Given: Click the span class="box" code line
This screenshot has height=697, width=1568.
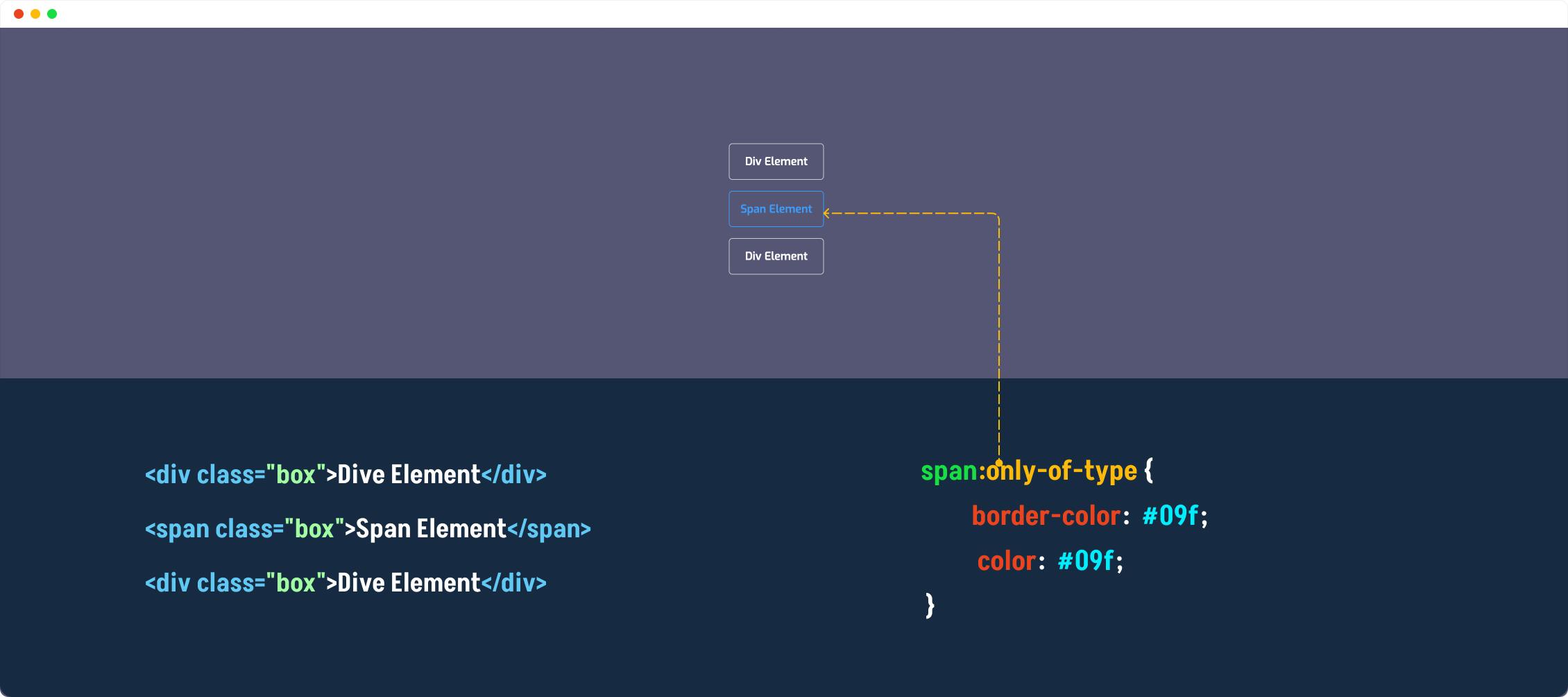Looking at the screenshot, I should pos(368,529).
